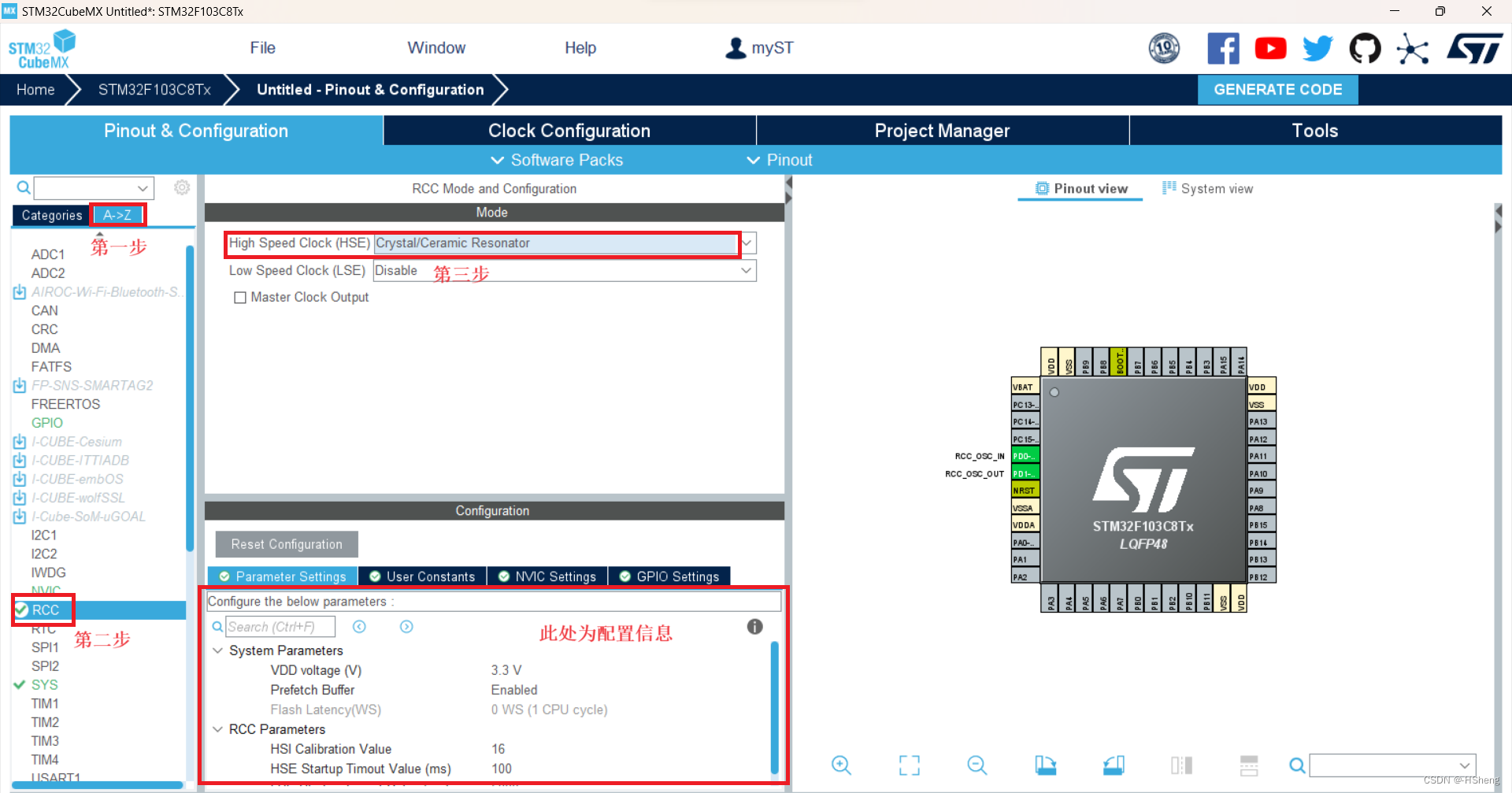
Task: Click the best-fit pinout view icon
Action: pyautogui.click(x=909, y=765)
